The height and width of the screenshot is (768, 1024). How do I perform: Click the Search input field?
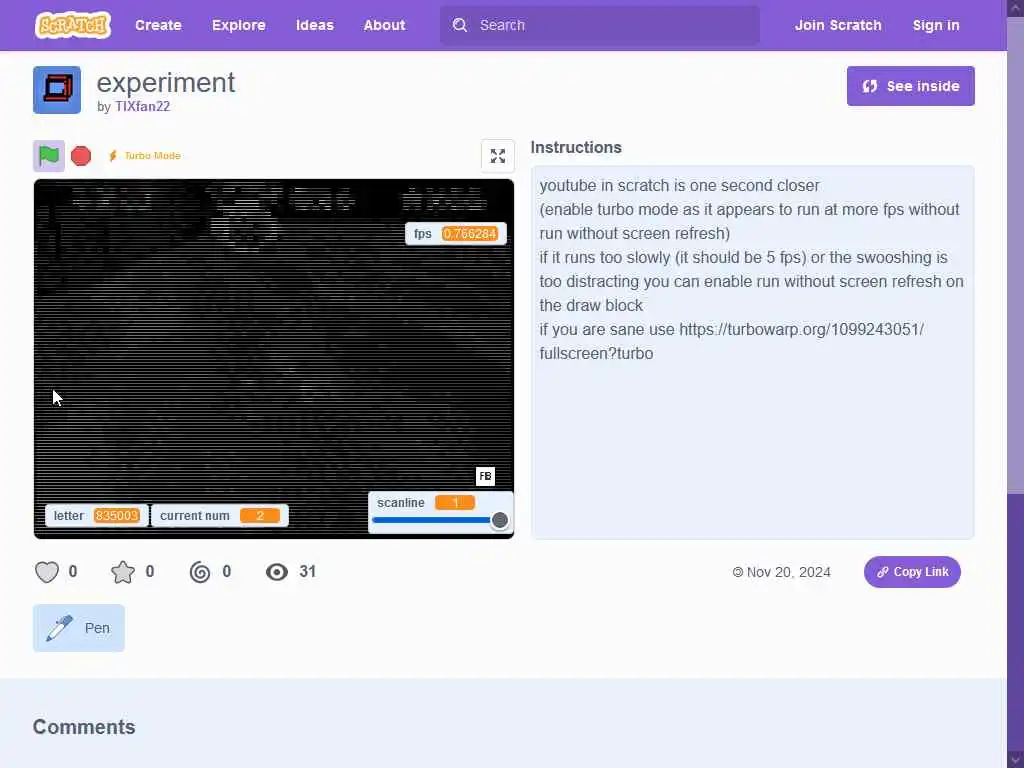pyautogui.click(x=600, y=25)
